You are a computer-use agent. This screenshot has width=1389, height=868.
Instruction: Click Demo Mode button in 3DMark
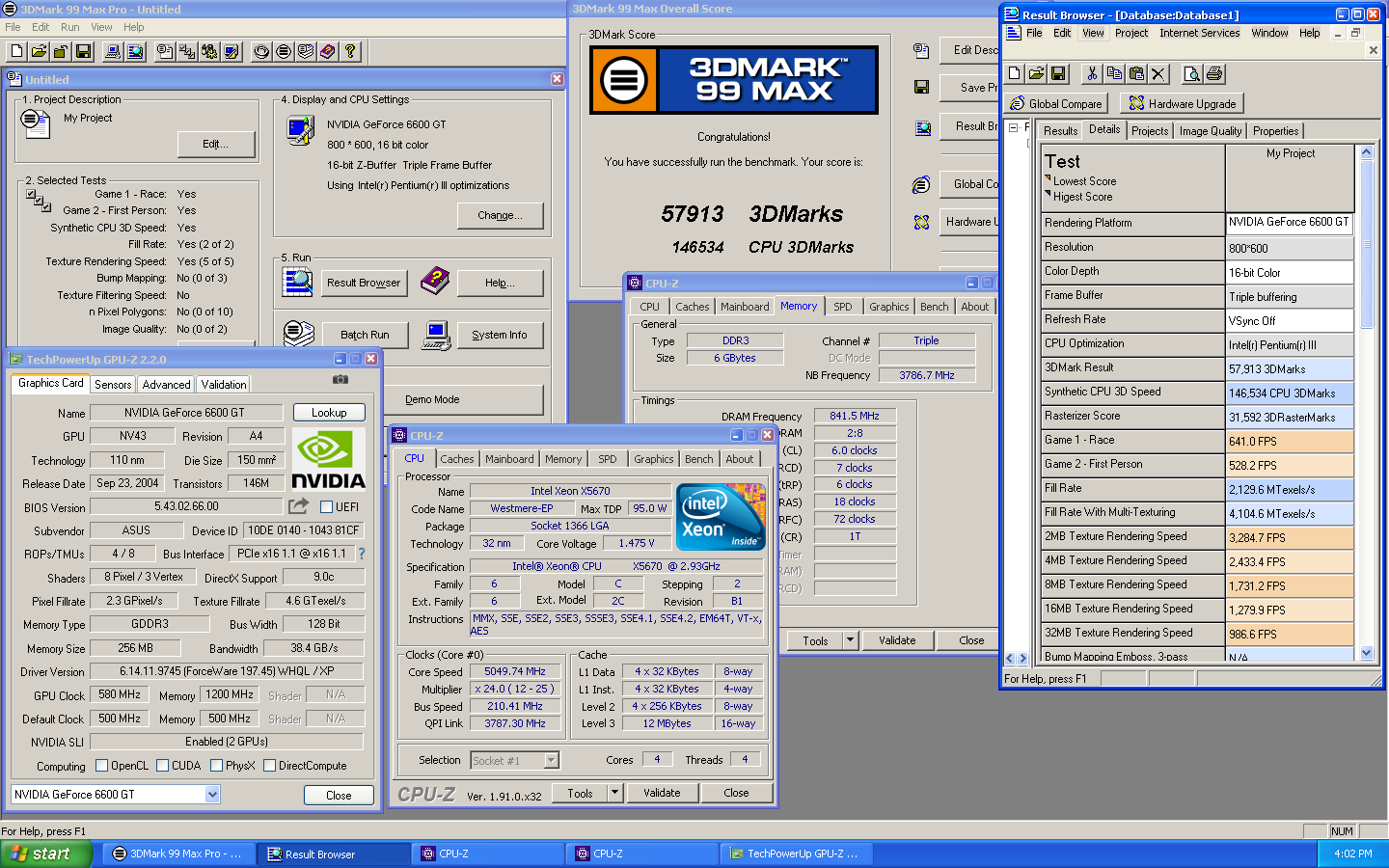pyautogui.click(x=432, y=399)
